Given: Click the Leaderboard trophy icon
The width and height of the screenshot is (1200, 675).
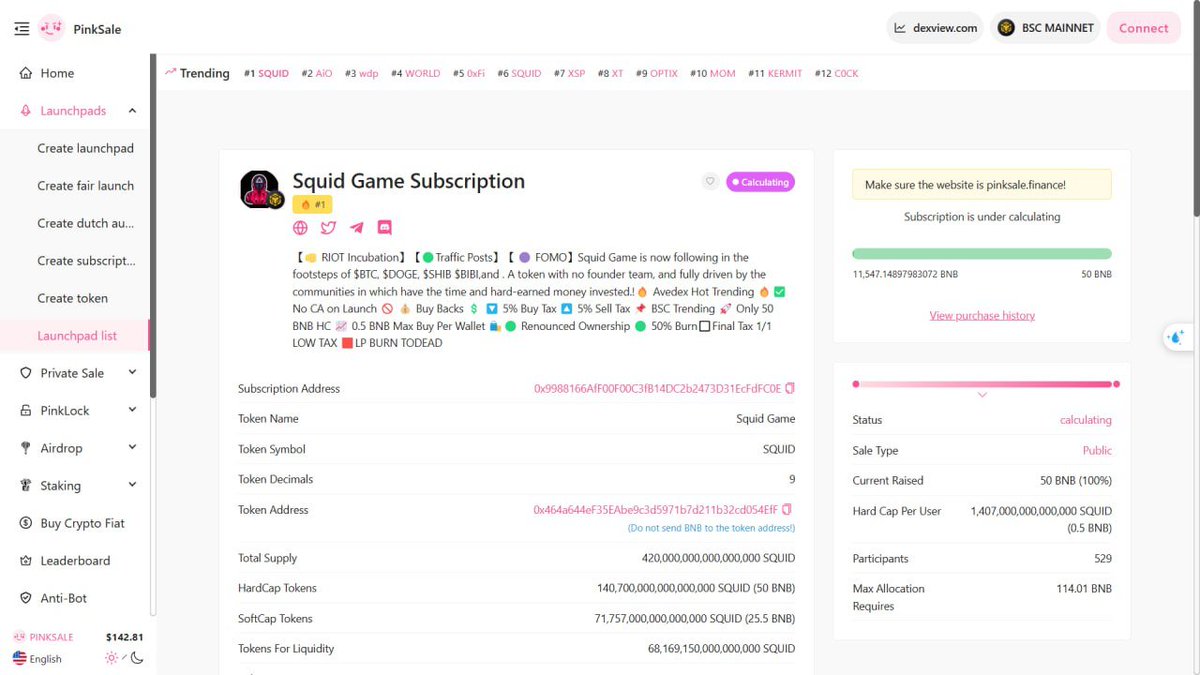Looking at the screenshot, I should coord(26,561).
